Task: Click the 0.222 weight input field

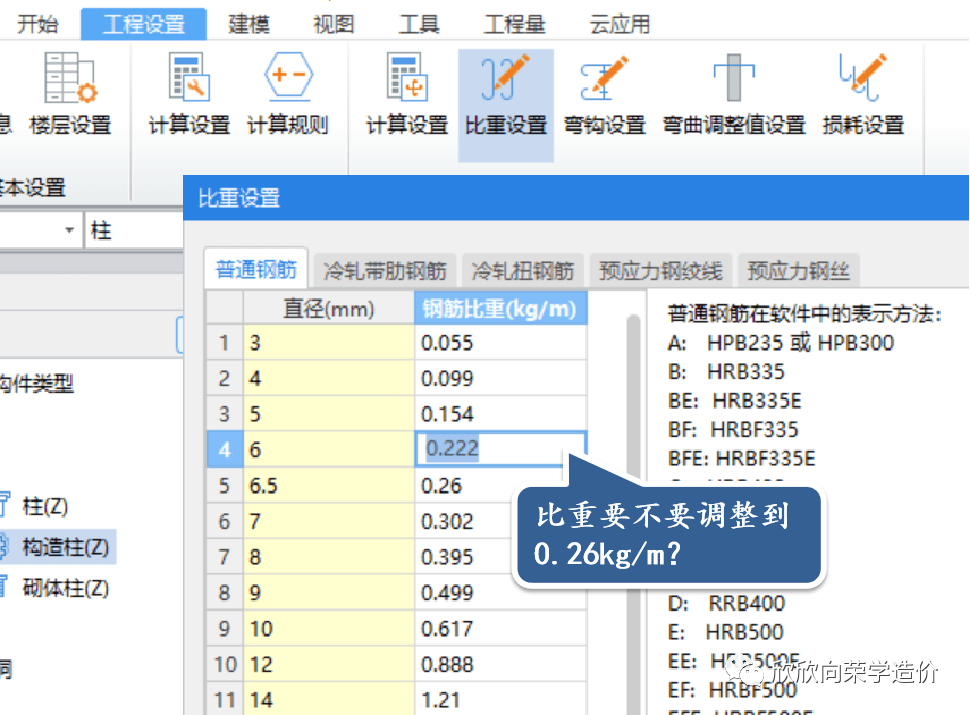Action: click(x=500, y=449)
